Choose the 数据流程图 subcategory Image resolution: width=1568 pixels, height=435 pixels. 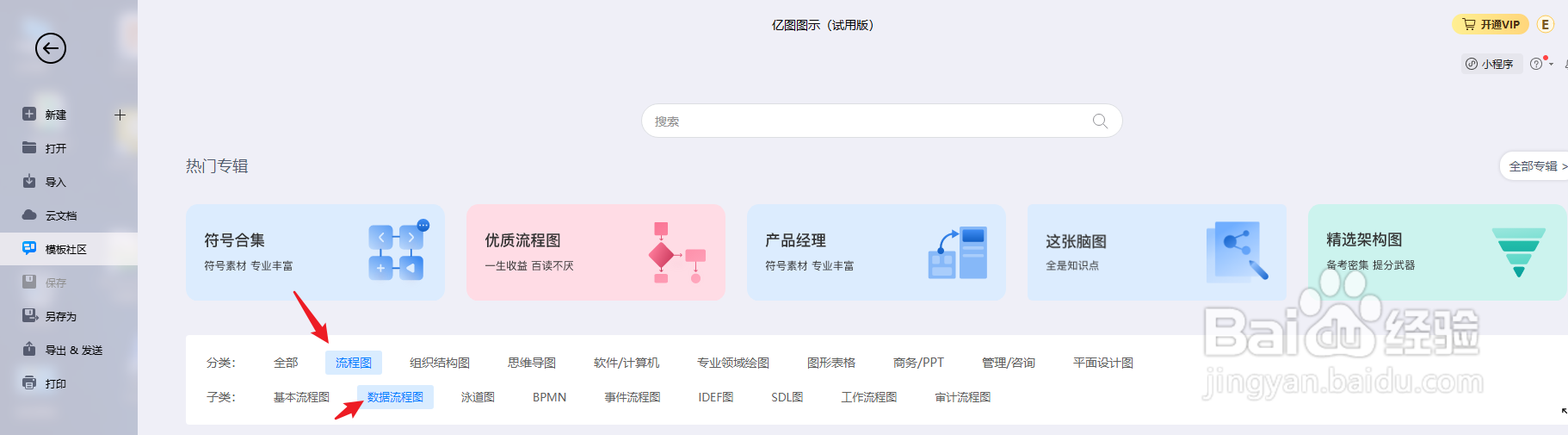click(x=395, y=397)
